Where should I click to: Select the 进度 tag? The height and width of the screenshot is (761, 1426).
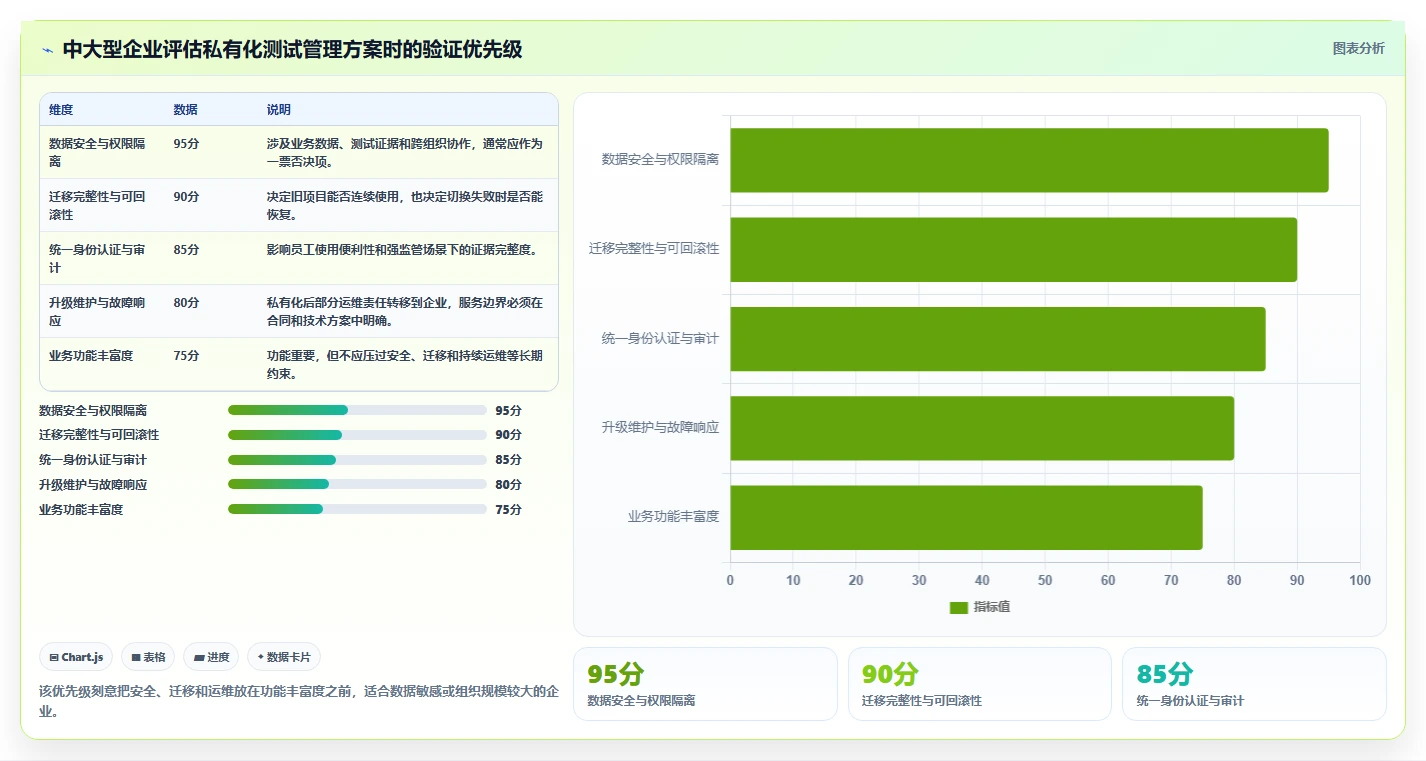(211, 657)
